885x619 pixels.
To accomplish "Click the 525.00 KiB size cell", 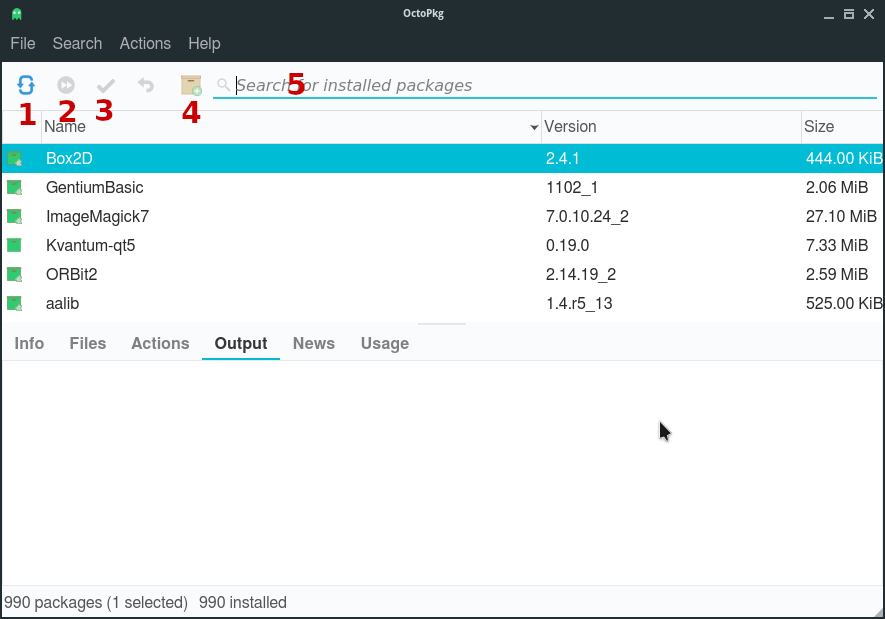I will point(844,304).
